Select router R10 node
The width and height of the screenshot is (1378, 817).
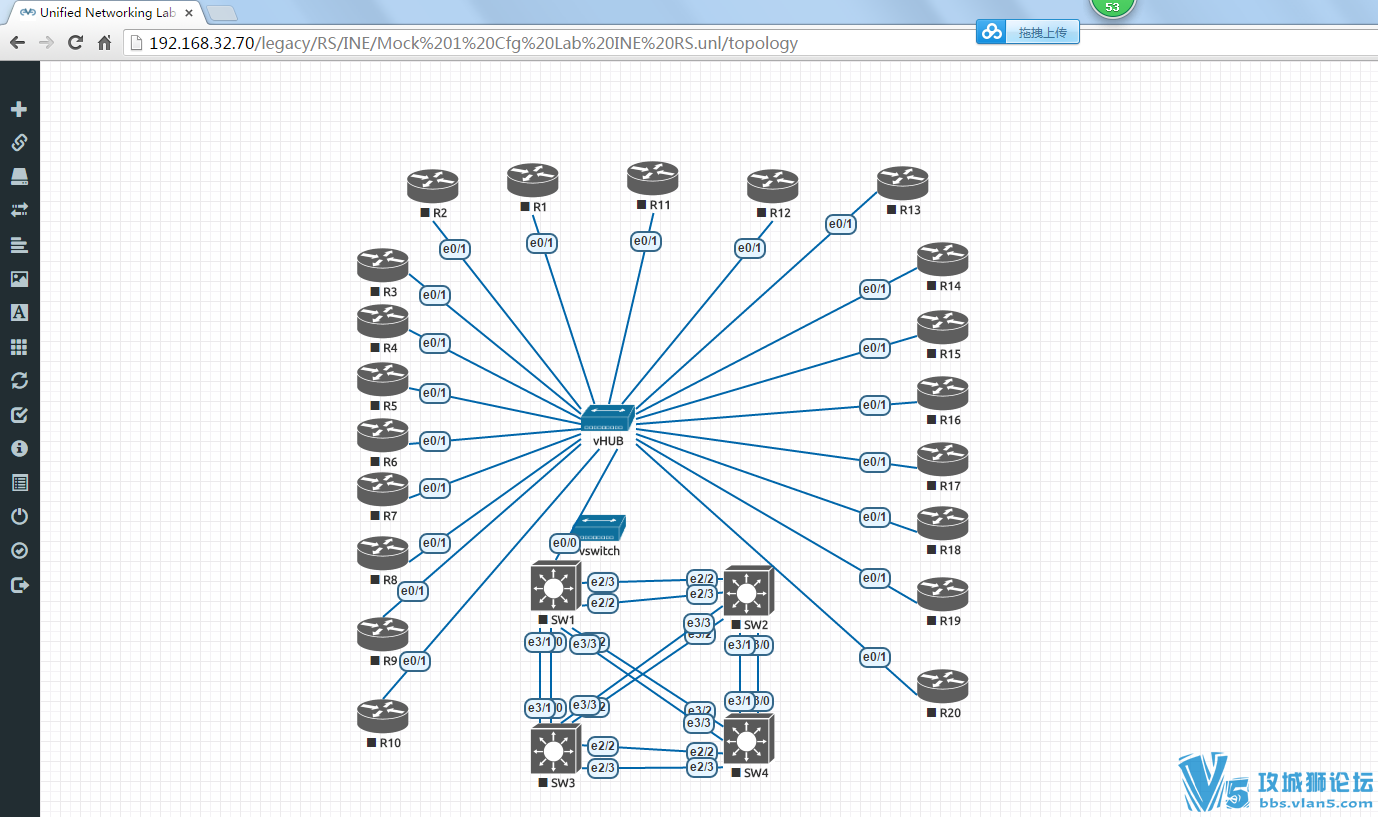point(382,716)
